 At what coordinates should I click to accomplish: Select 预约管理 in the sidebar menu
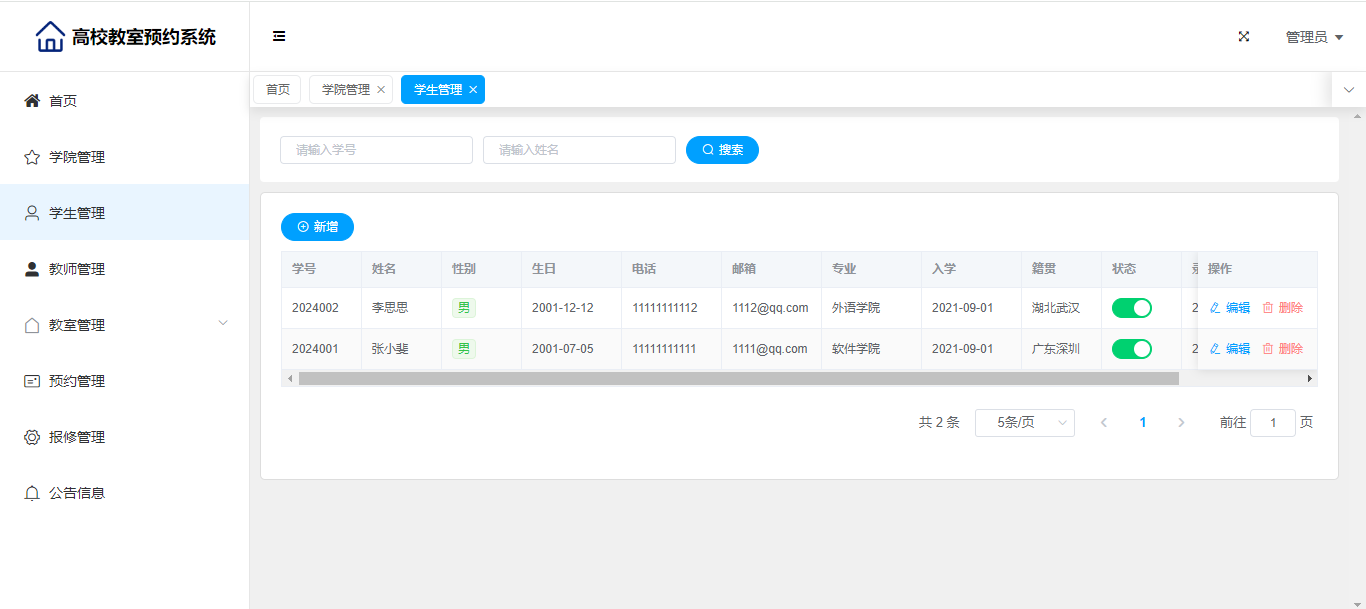[x=77, y=381]
